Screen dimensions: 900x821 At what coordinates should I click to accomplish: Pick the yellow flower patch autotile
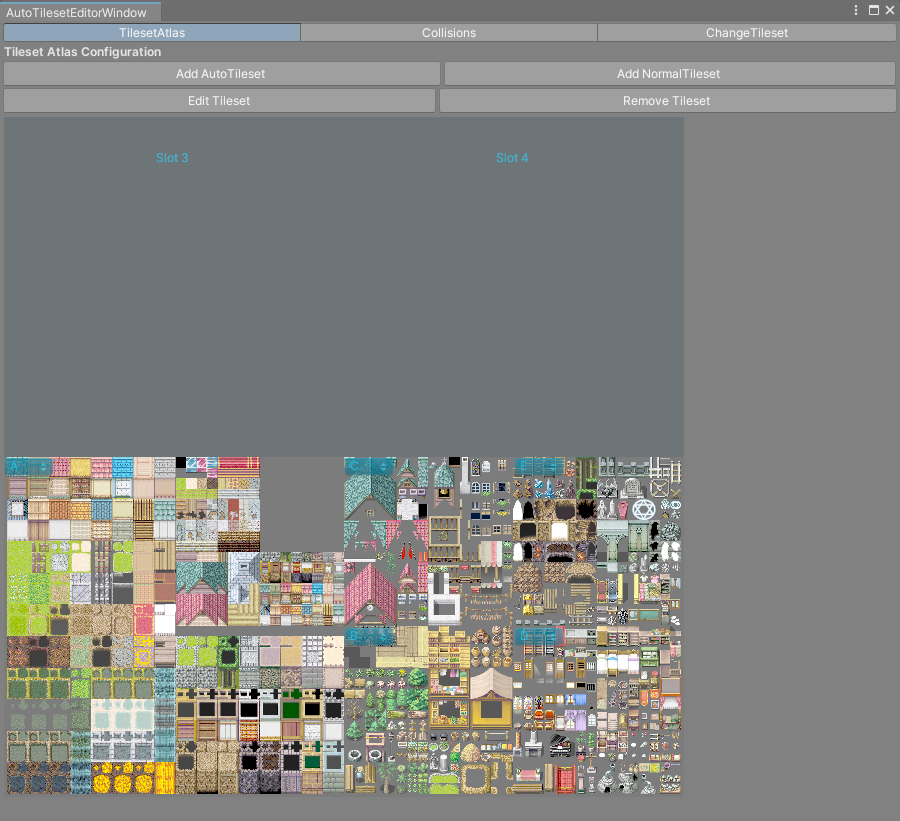tap(122, 778)
